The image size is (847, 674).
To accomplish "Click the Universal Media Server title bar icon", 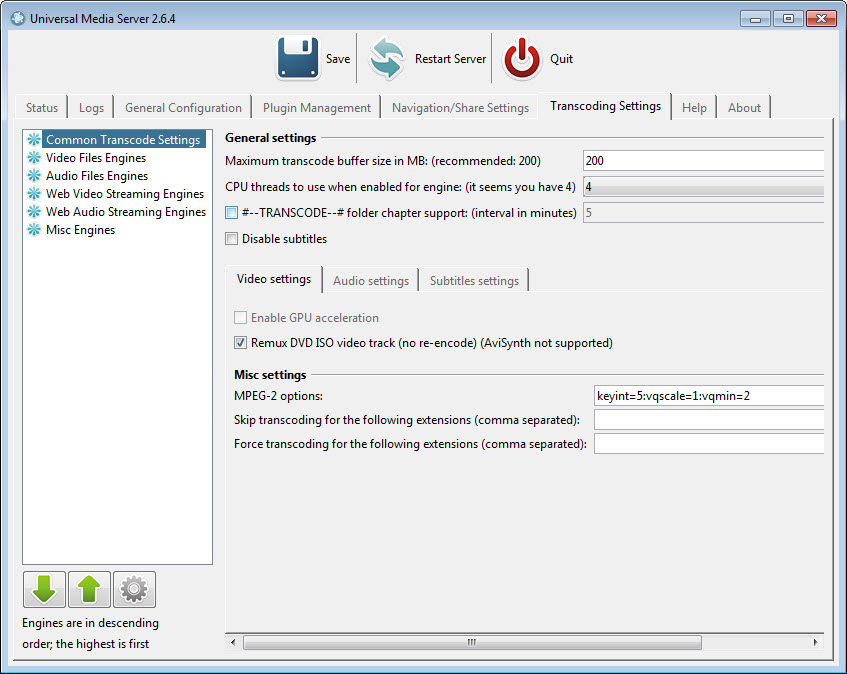I will click(18, 18).
